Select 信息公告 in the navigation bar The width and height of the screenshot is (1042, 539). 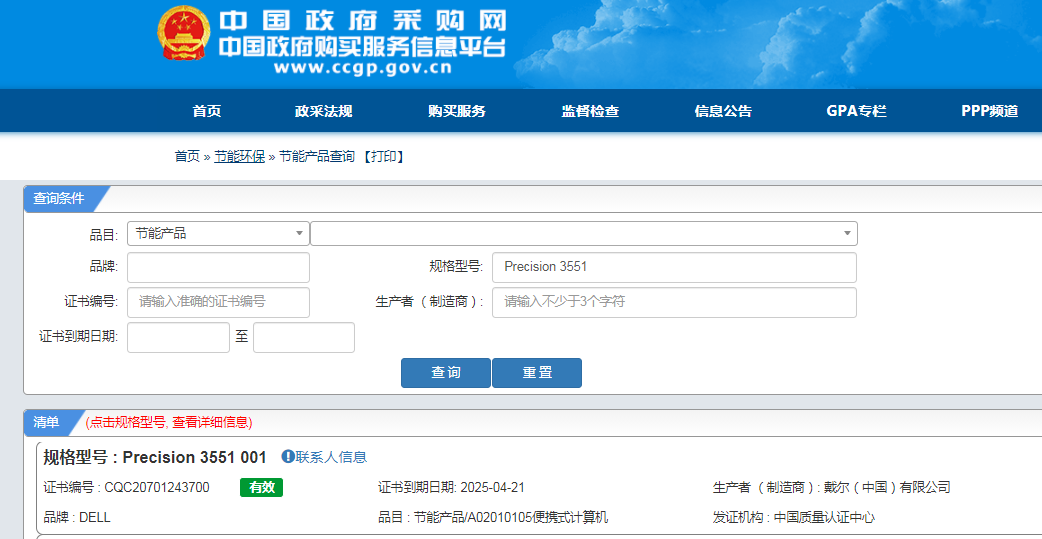pyautogui.click(x=723, y=111)
